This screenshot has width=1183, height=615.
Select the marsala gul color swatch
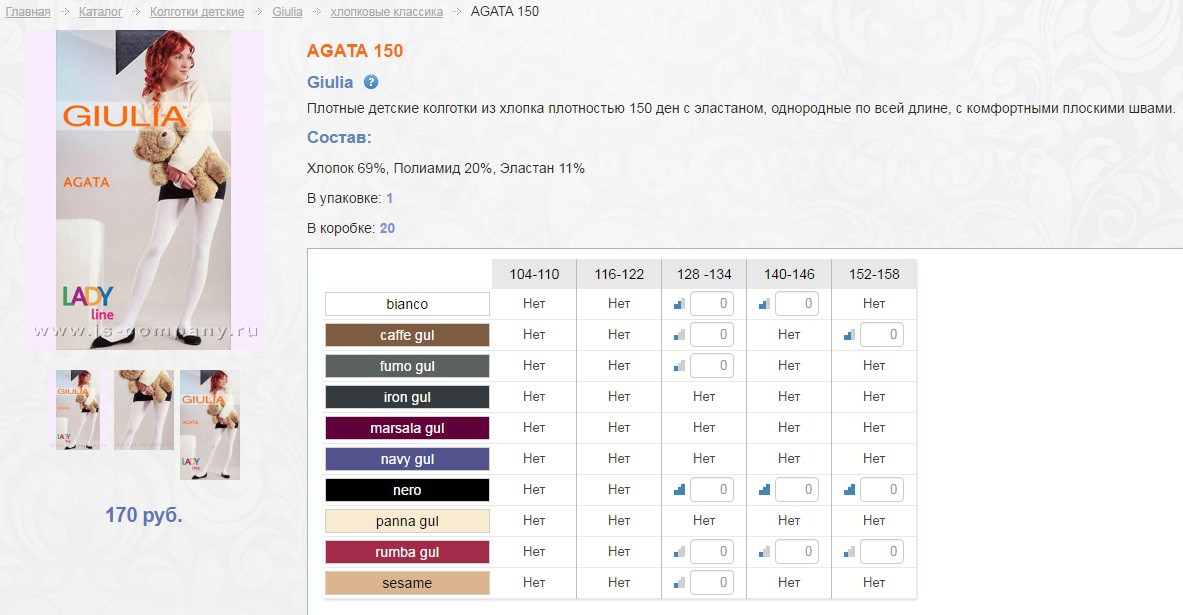pos(407,428)
